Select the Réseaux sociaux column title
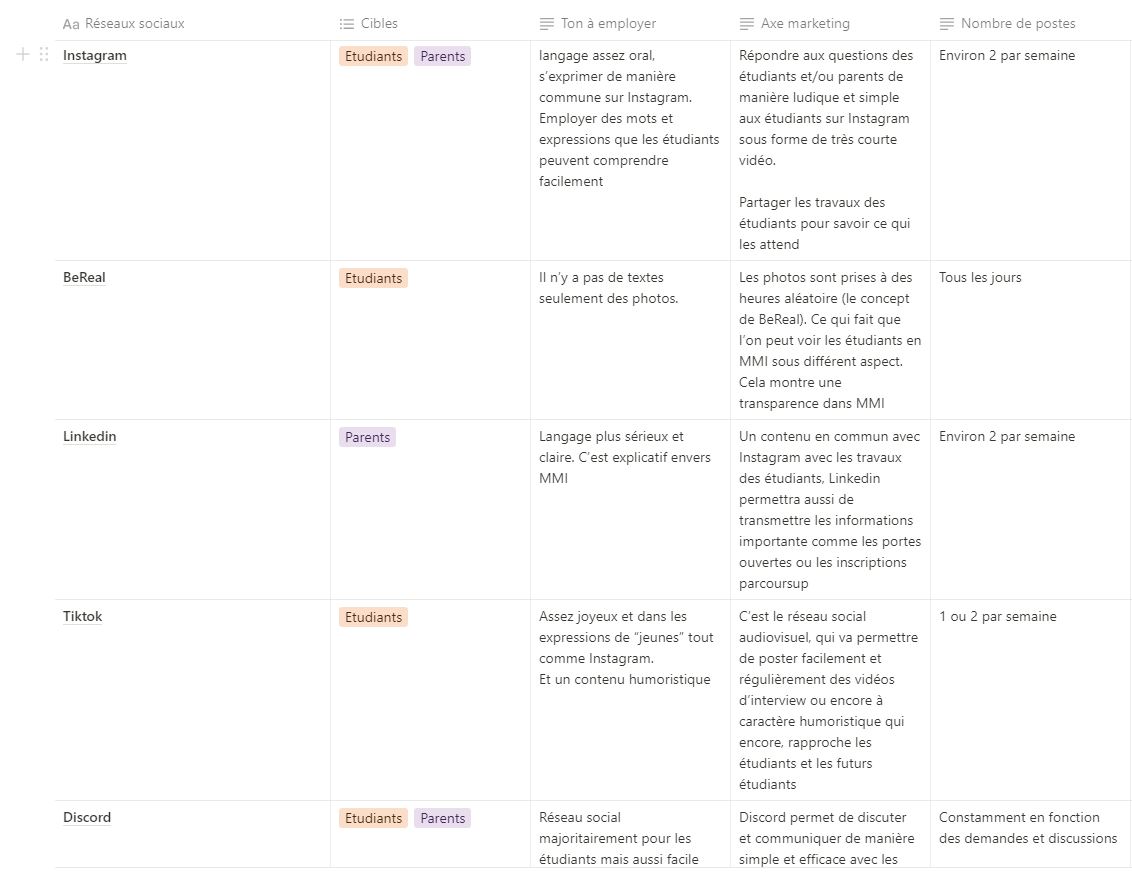This screenshot has width=1132, height=878. click(134, 24)
